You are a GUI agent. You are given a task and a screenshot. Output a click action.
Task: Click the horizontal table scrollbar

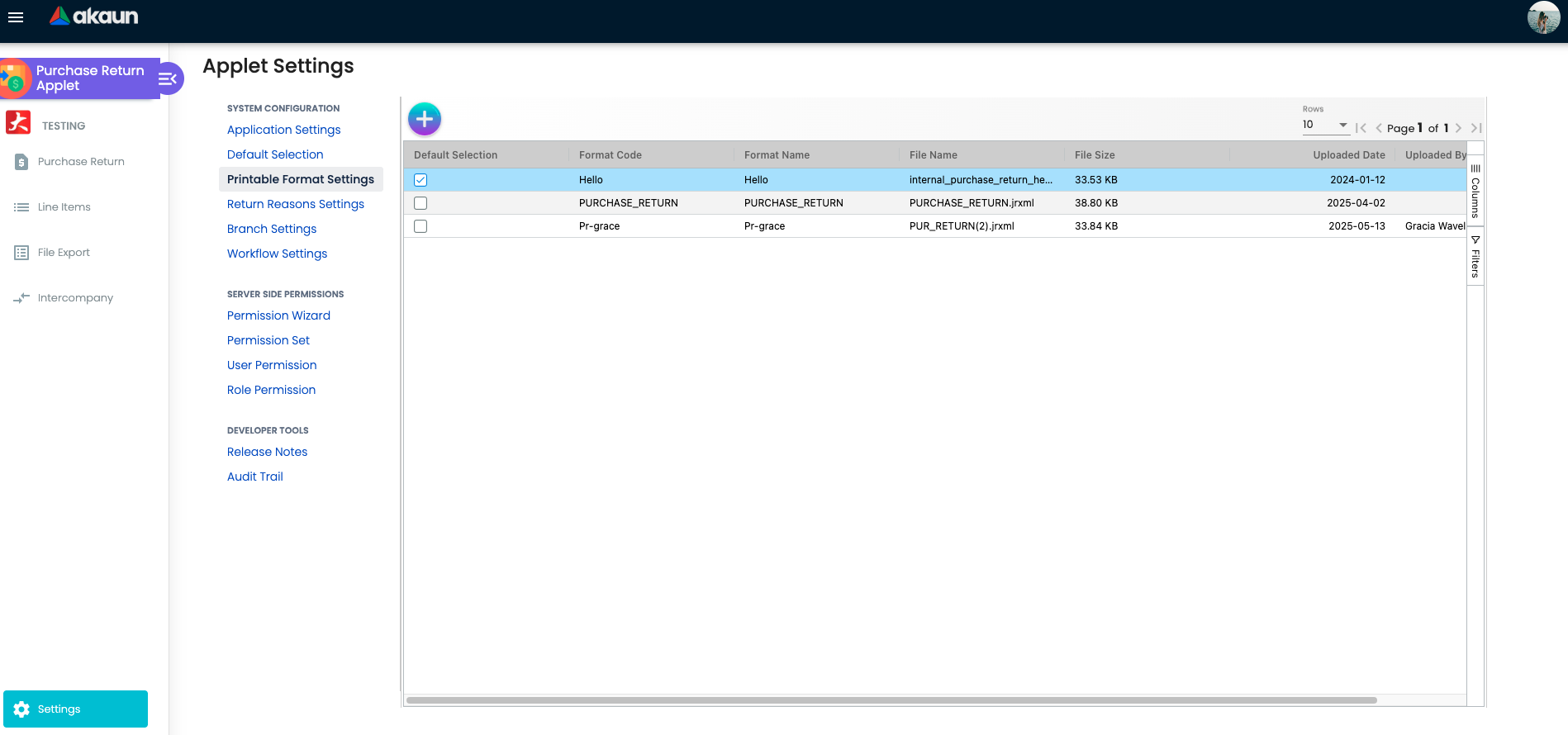pos(891,700)
